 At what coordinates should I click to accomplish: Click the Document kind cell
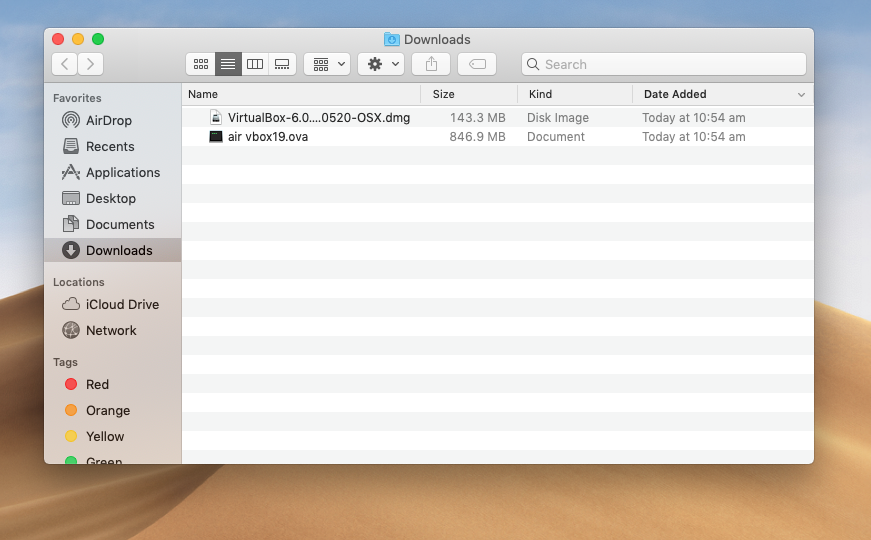[555, 136]
